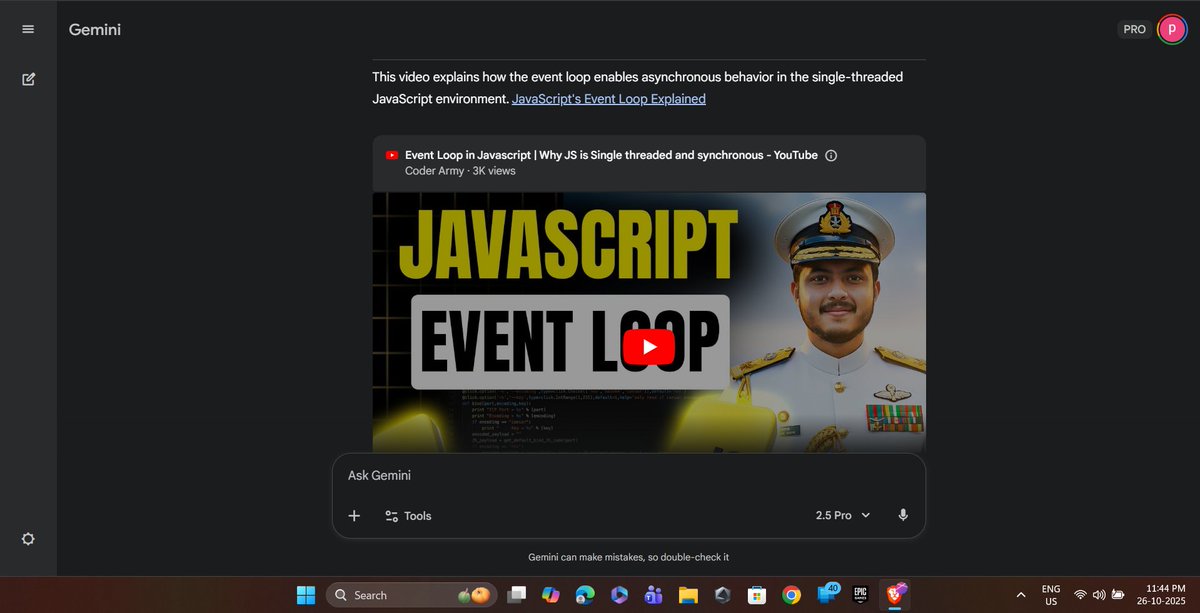
Task: Open the video title 'Event Loop in Javascript' link
Action: coord(611,155)
